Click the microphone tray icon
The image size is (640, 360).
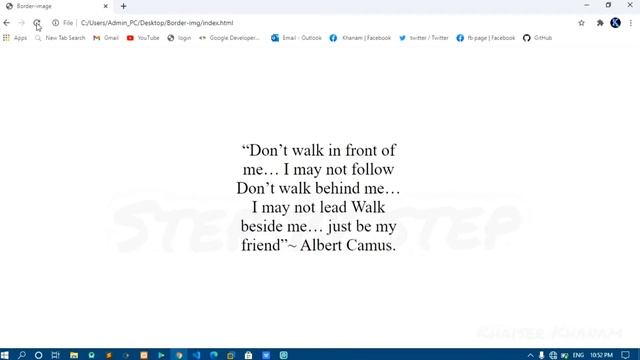[x=541, y=355]
